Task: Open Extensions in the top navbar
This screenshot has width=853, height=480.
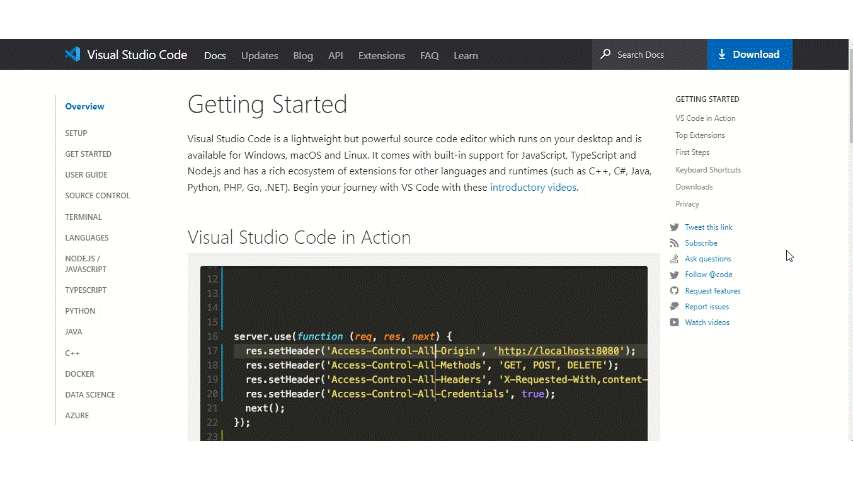Action: pos(381,56)
